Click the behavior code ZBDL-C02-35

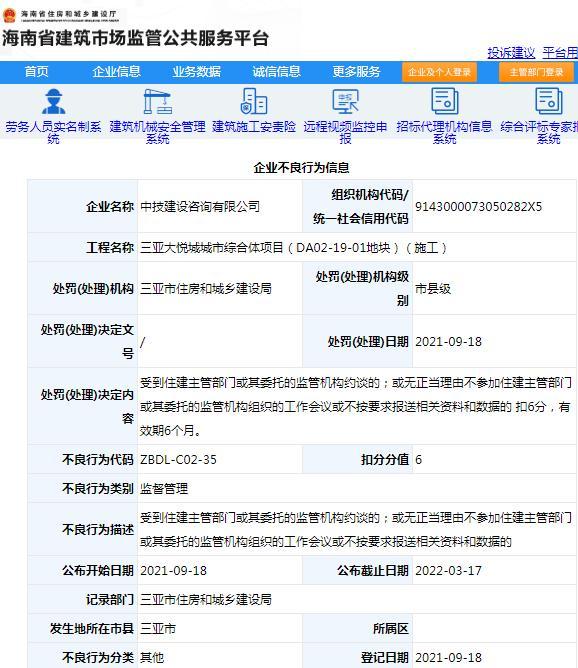pos(178,460)
